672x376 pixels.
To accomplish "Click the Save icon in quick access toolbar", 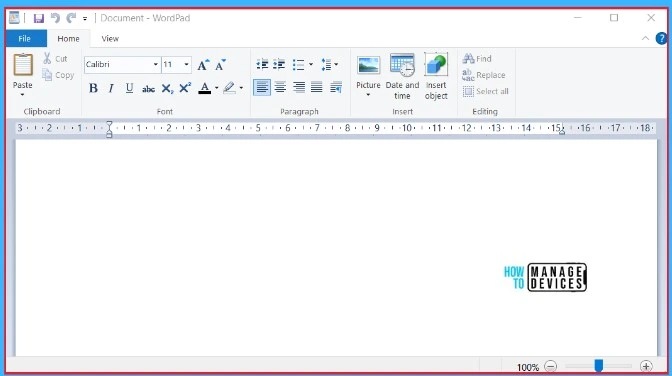I will point(39,18).
